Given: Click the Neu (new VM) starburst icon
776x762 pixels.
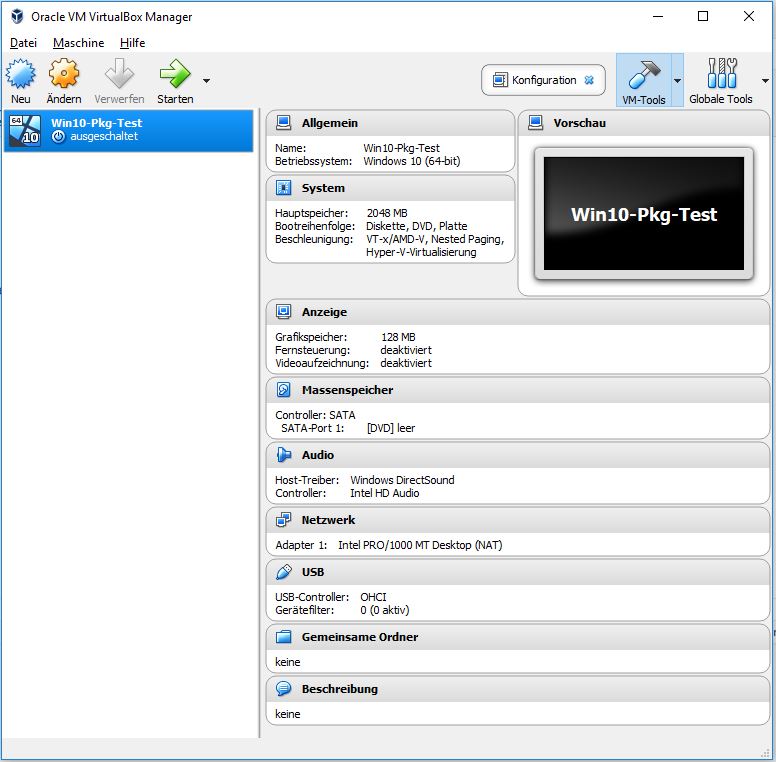Looking at the screenshot, I should pyautogui.click(x=21, y=74).
